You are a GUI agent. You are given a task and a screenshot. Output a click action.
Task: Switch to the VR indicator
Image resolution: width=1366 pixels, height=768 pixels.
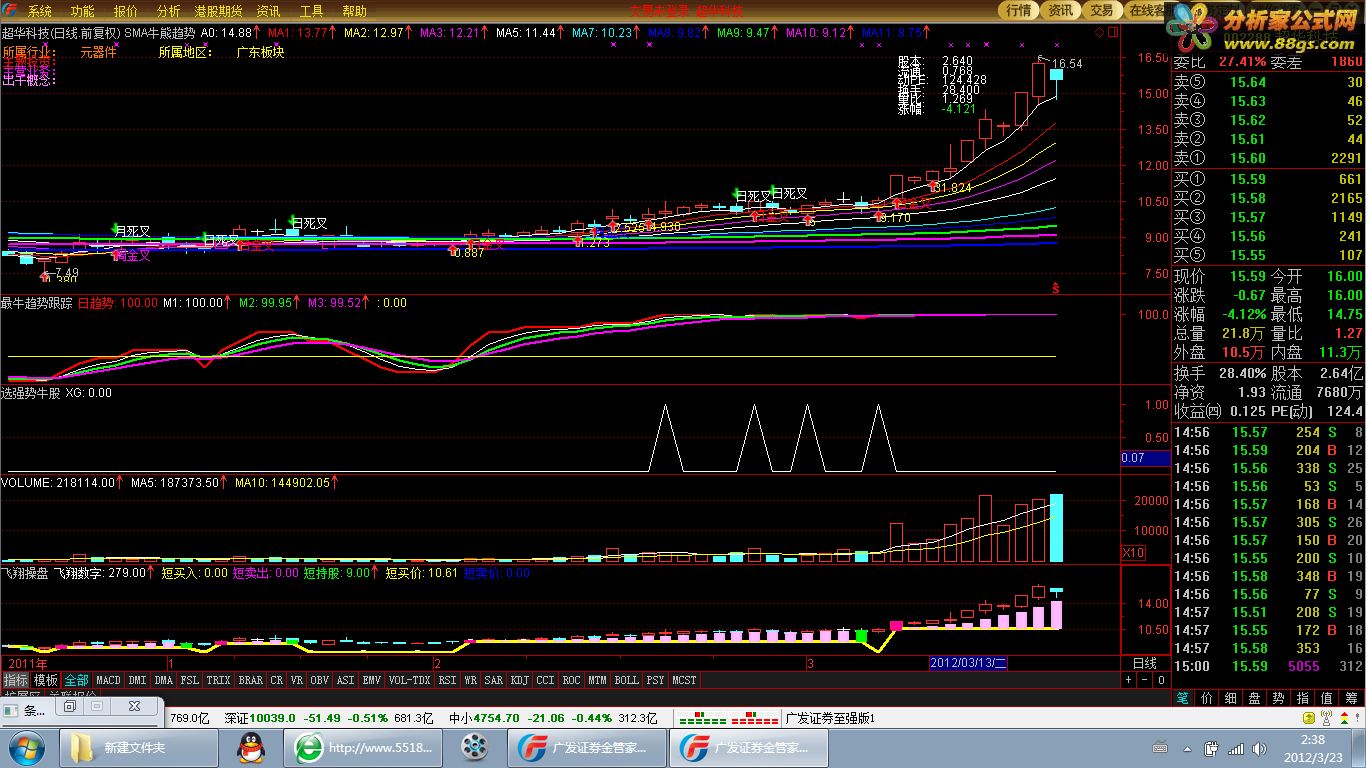[x=297, y=680]
